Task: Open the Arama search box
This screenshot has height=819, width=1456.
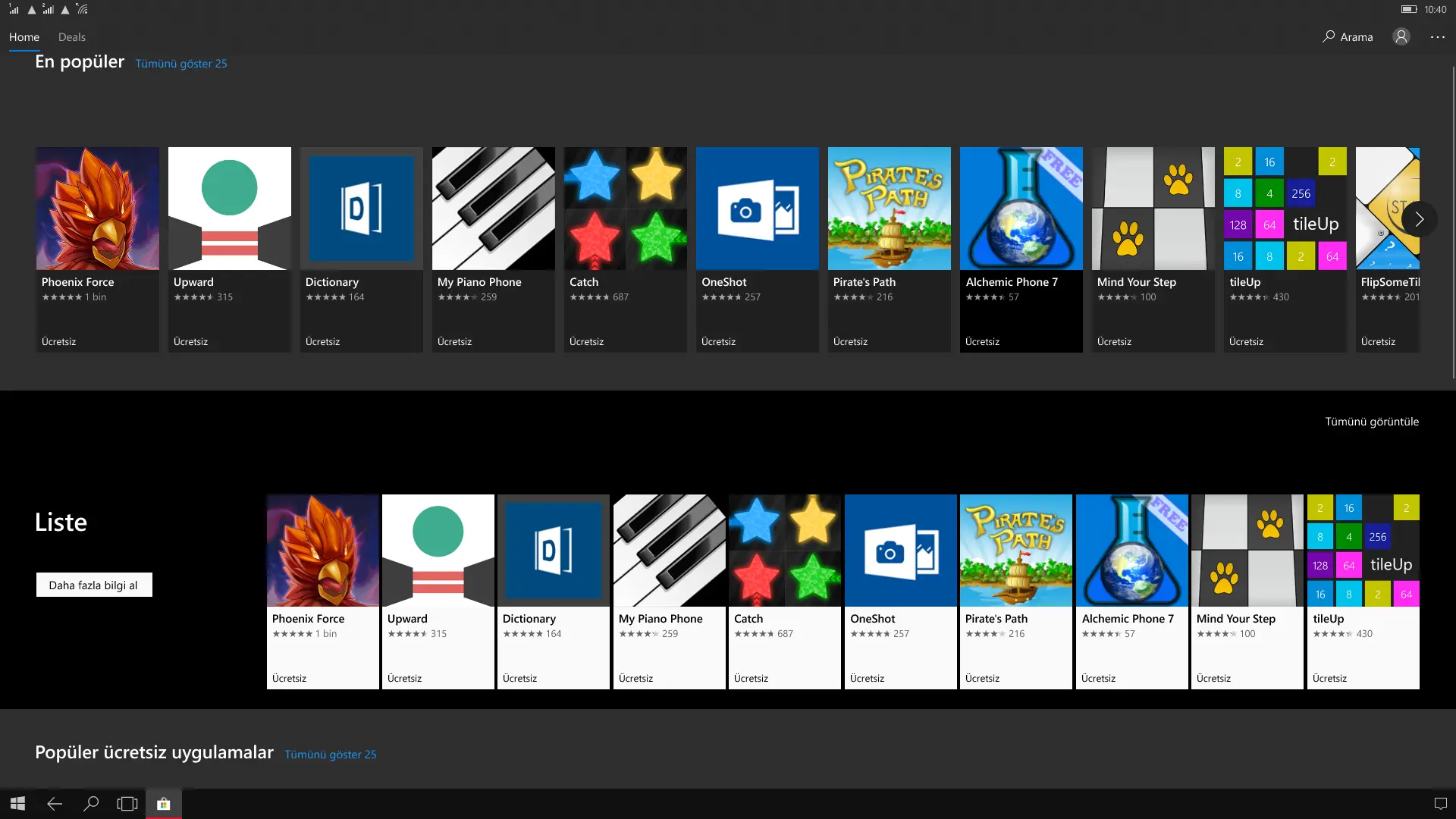Action: point(1348,36)
